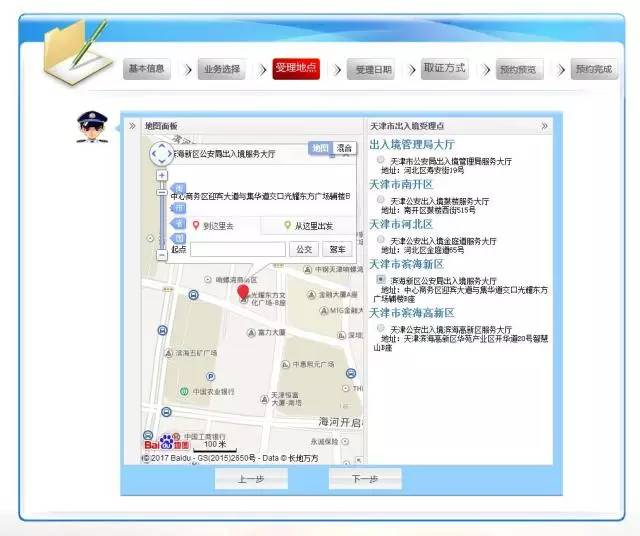Collapse the 天津市出入境受理点 panel with its chevron
The height and width of the screenshot is (536, 640).
point(544,126)
